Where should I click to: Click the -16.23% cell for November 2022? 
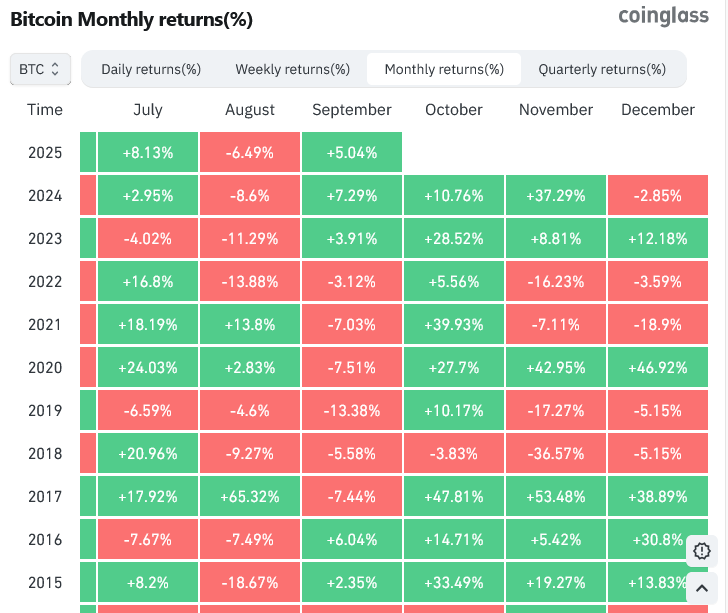point(556,281)
